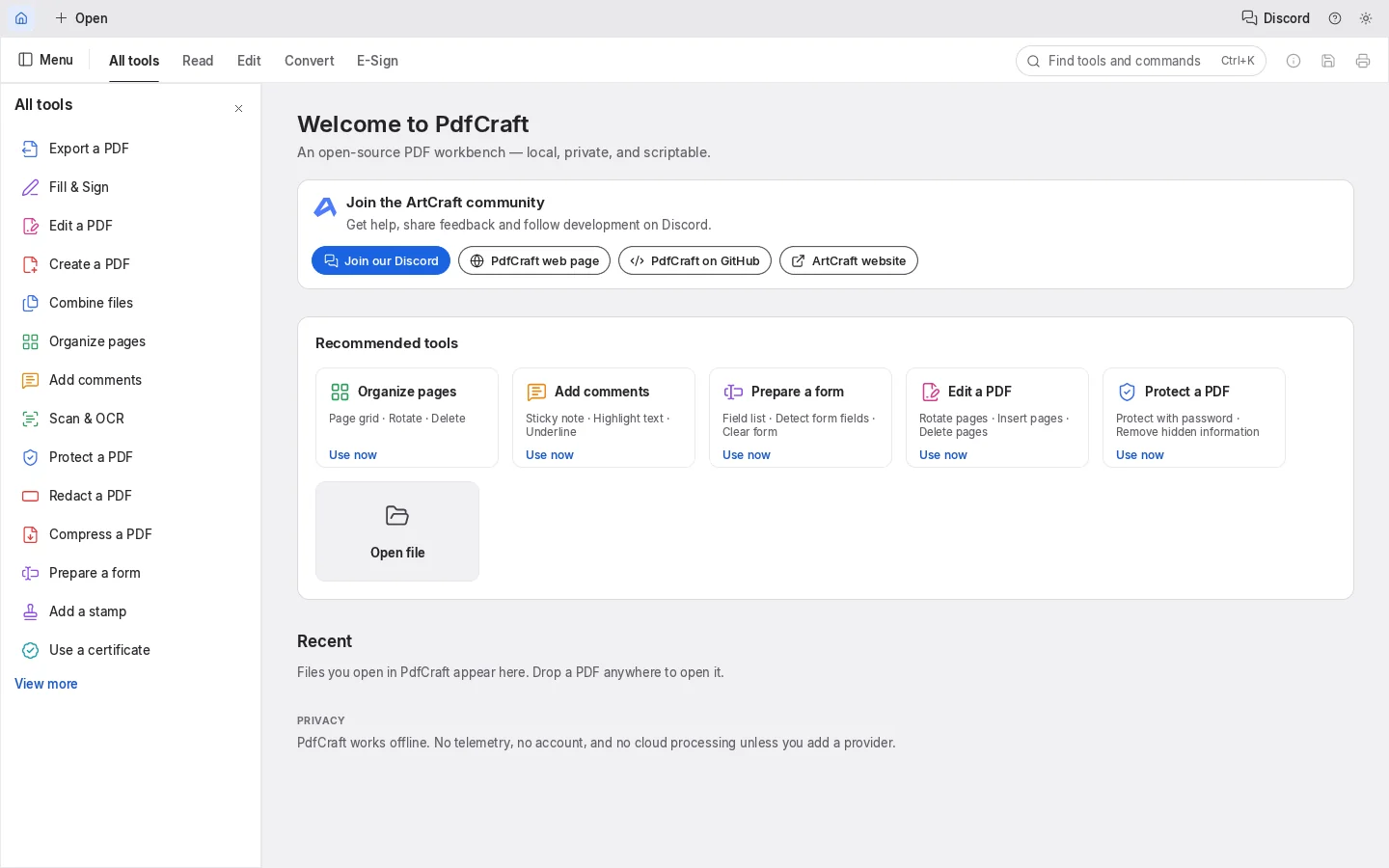1389x868 pixels.
Task: Toggle the Menu sidebar button
Action: 46,60
